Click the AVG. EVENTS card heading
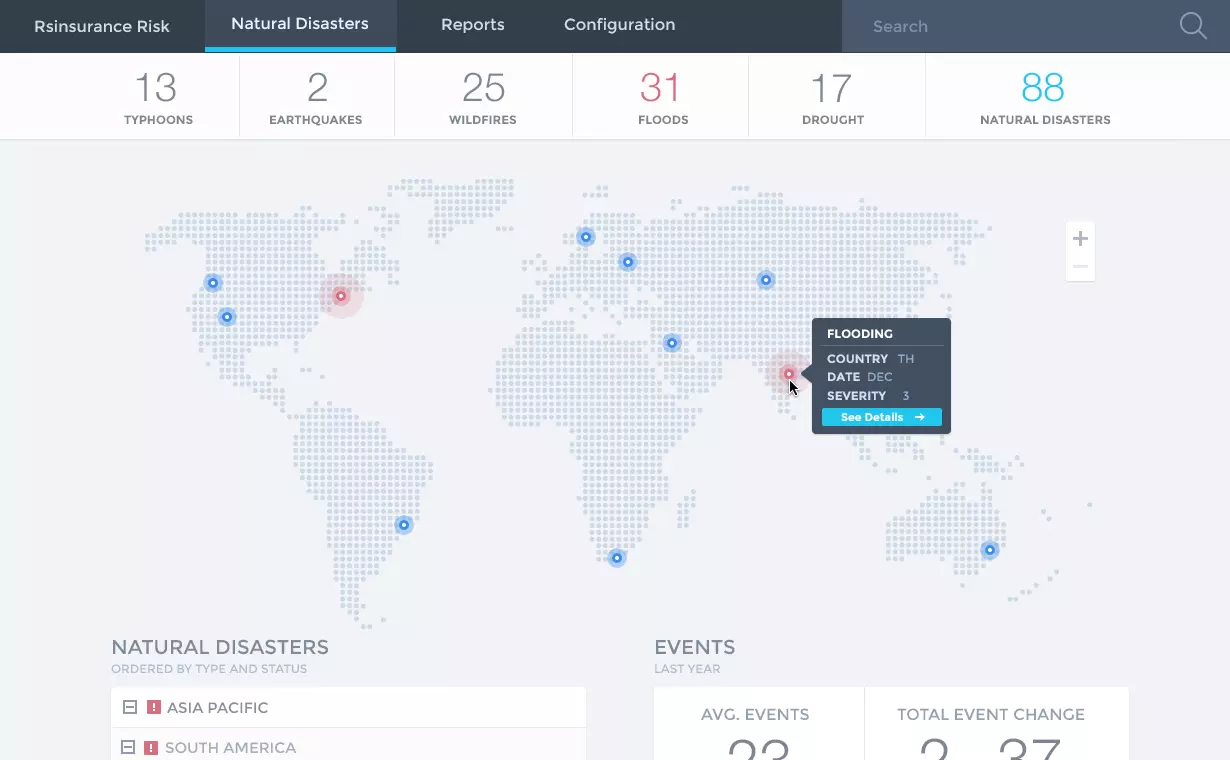This screenshot has height=760, width=1230. pos(755,714)
